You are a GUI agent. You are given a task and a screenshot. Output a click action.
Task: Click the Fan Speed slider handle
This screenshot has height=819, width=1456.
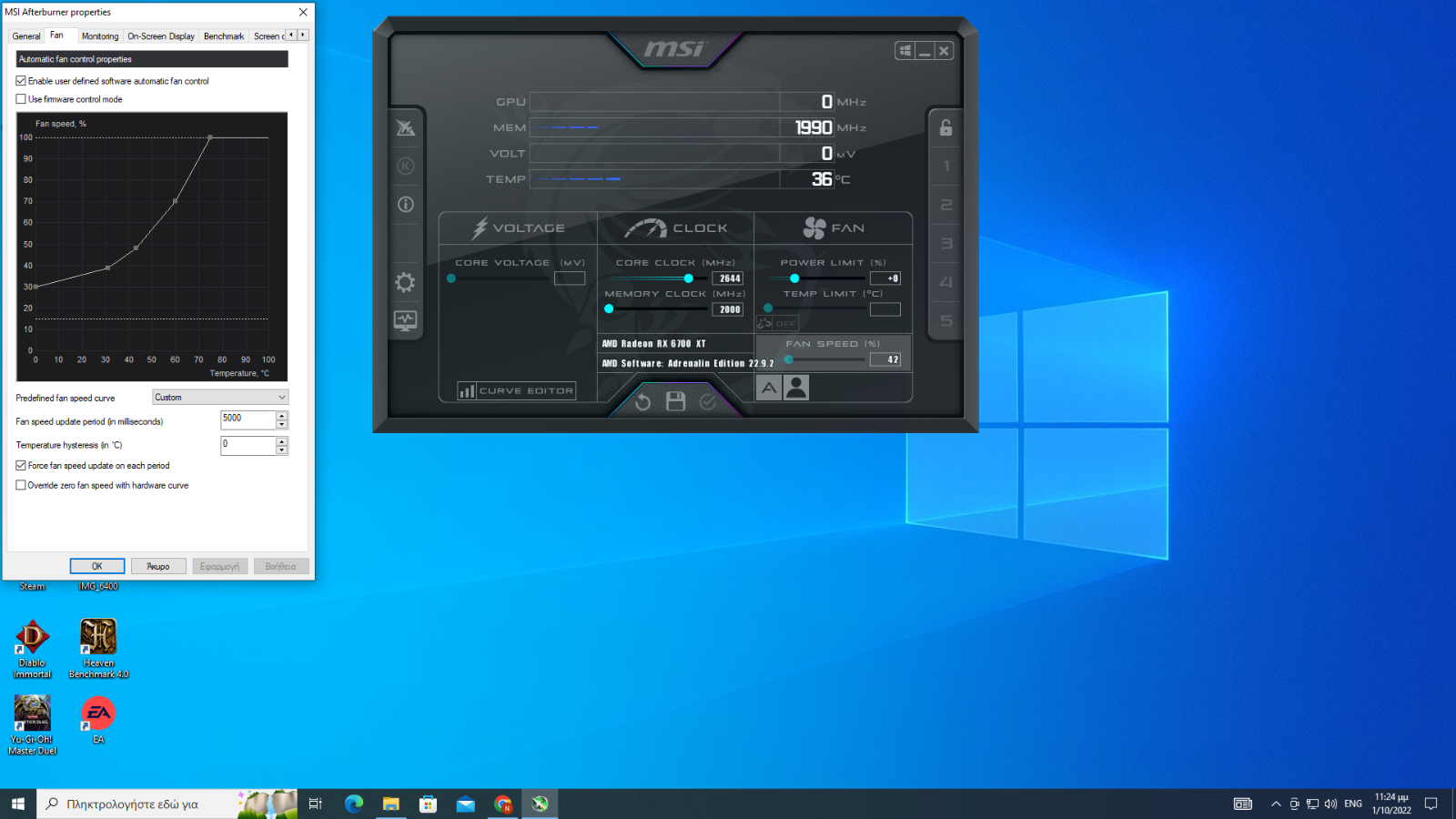tap(789, 359)
